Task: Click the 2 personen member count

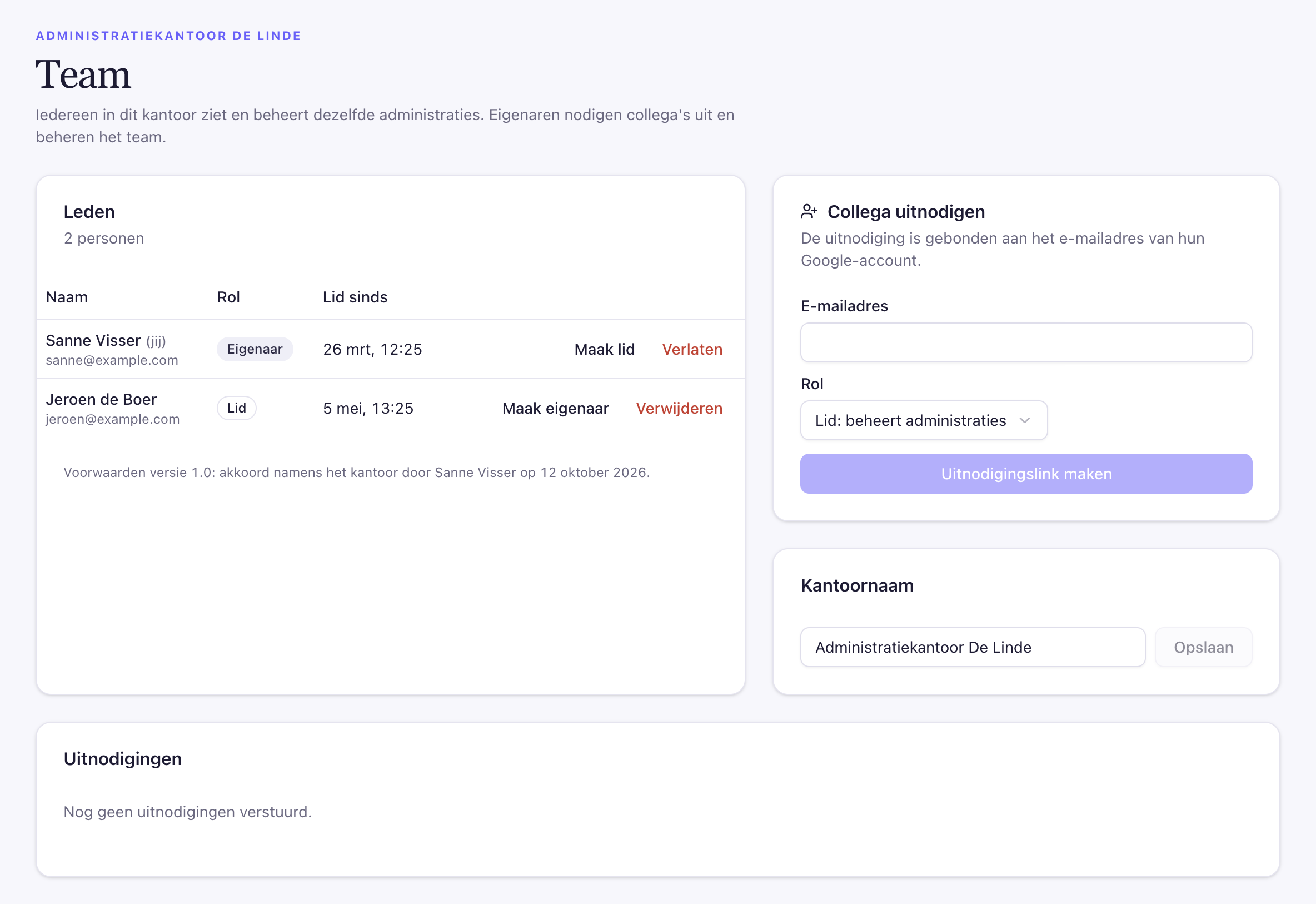Action: tap(103, 239)
